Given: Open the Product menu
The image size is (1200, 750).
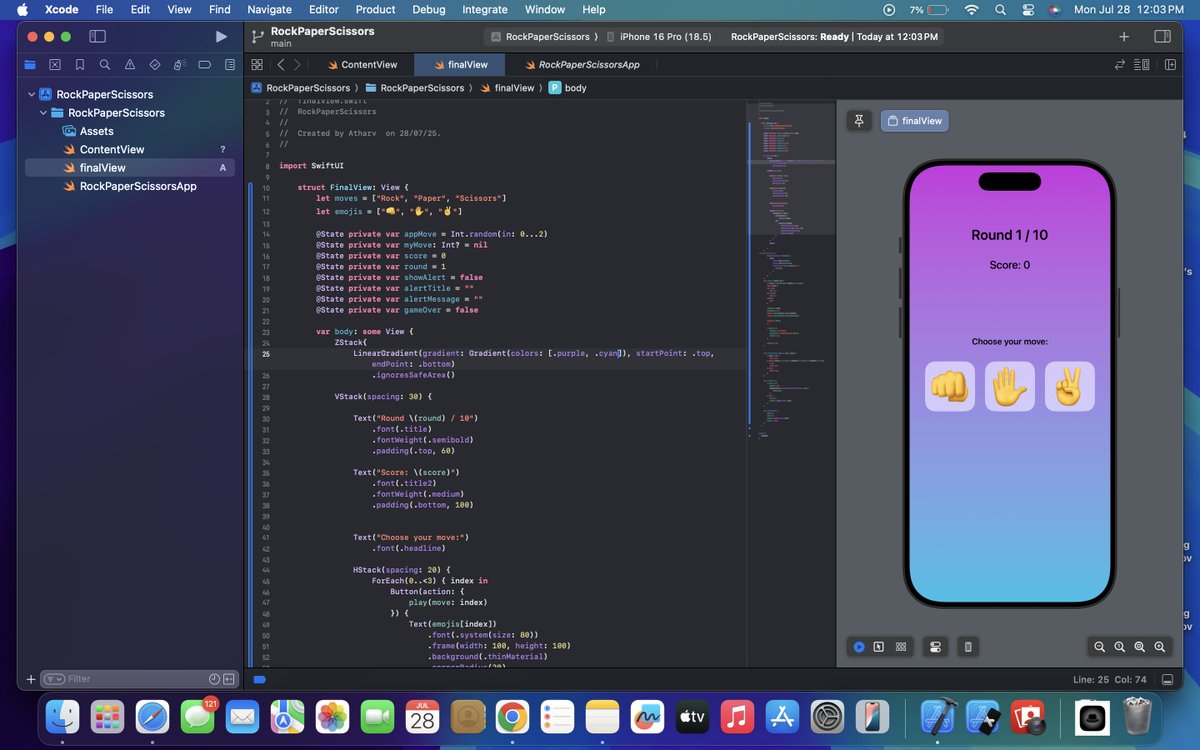Looking at the screenshot, I should tap(376, 10).
